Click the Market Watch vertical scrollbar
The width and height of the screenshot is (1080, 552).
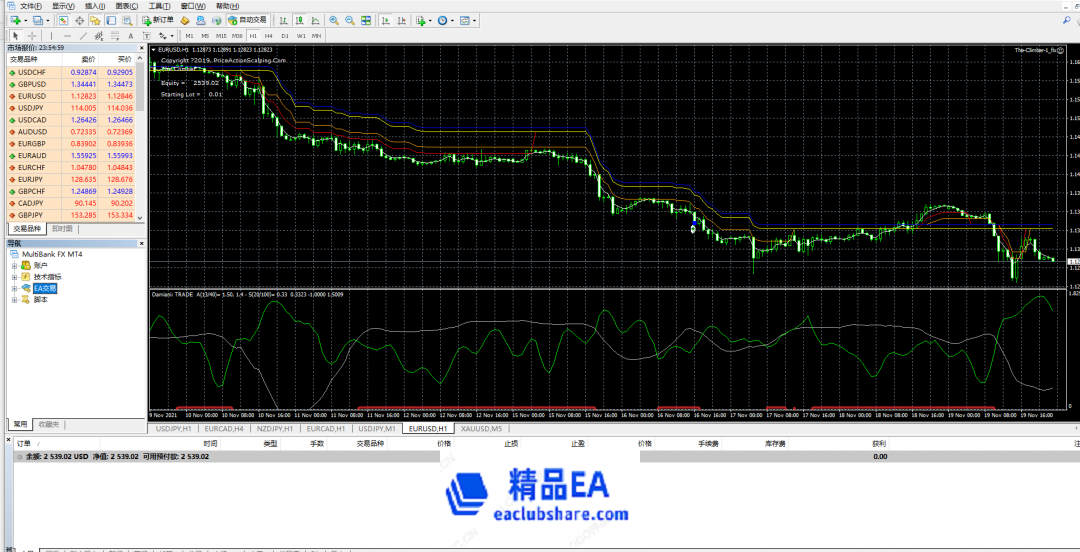coord(141,136)
